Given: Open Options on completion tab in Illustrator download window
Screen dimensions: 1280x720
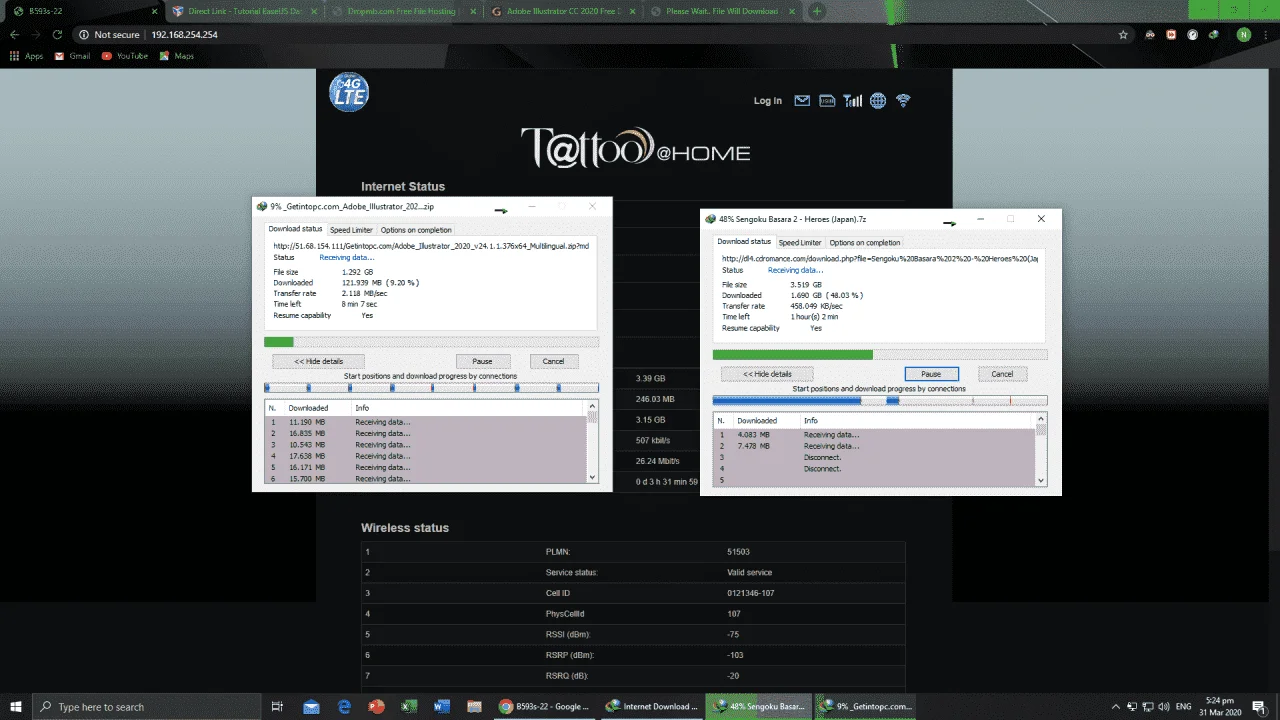Looking at the screenshot, I should click(416, 230).
